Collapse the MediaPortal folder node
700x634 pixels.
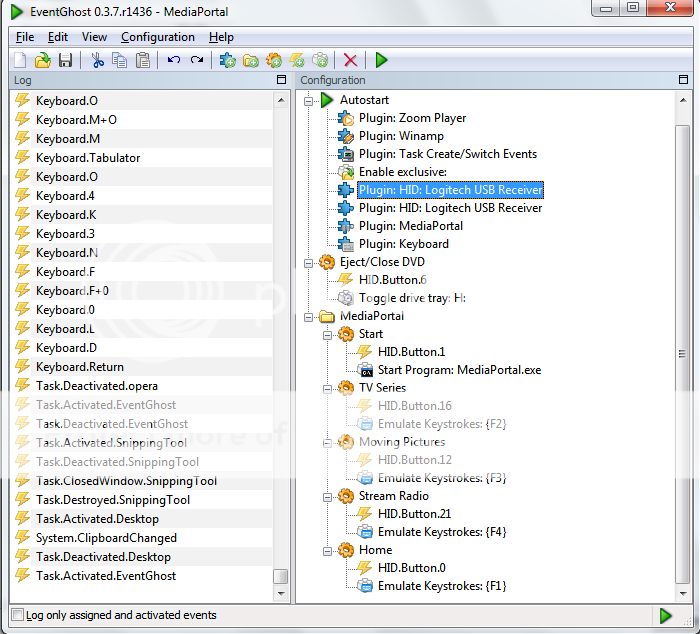(x=309, y=316)
